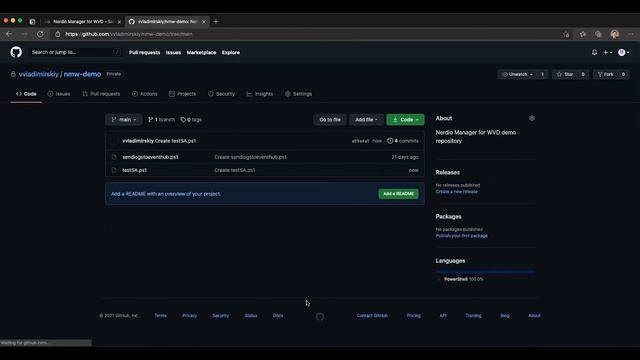Image resolution: width=640 pixels, height=360 pixels.
Task: Click the Add a README button
Action: 398,194
